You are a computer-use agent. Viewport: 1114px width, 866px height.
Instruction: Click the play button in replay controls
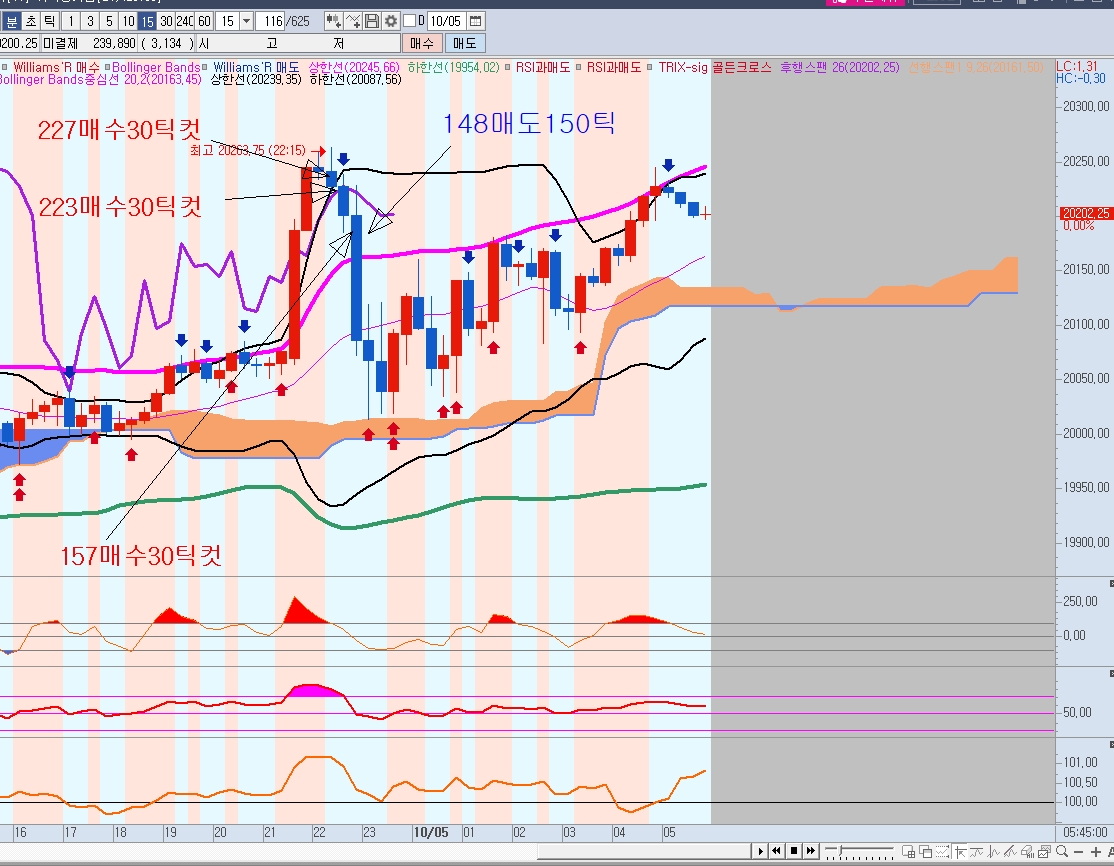coord(761,851)
